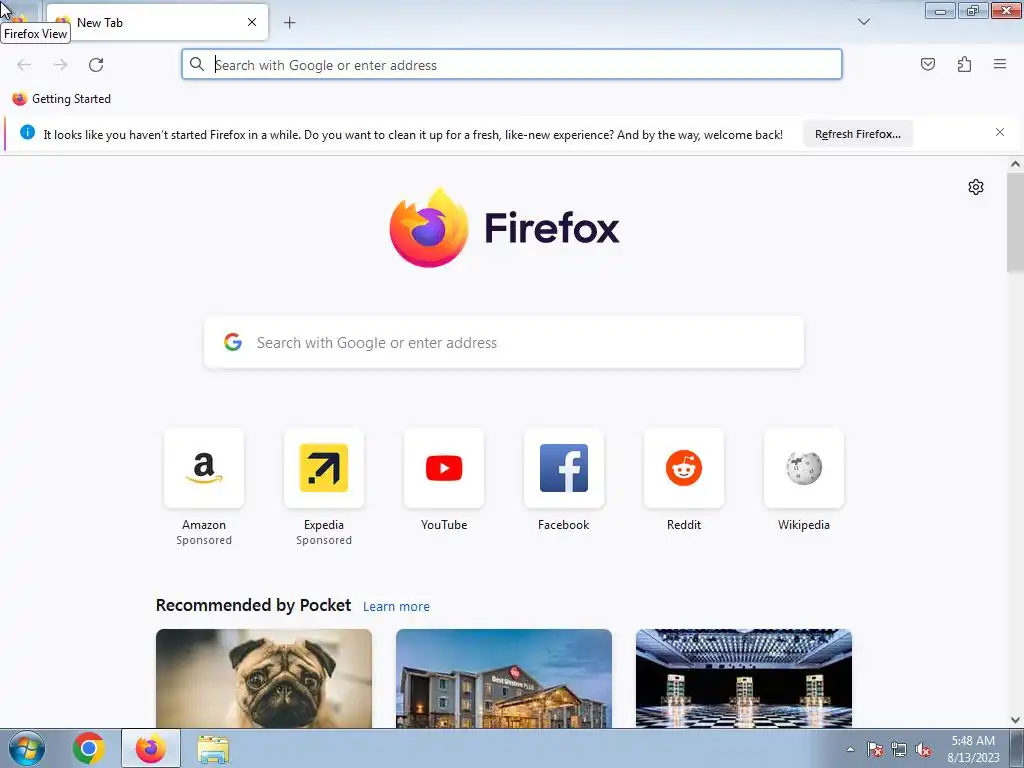Click the Sponsored label under Expedia
This screenshot has width=1024, height=768.
click(324, 540)
